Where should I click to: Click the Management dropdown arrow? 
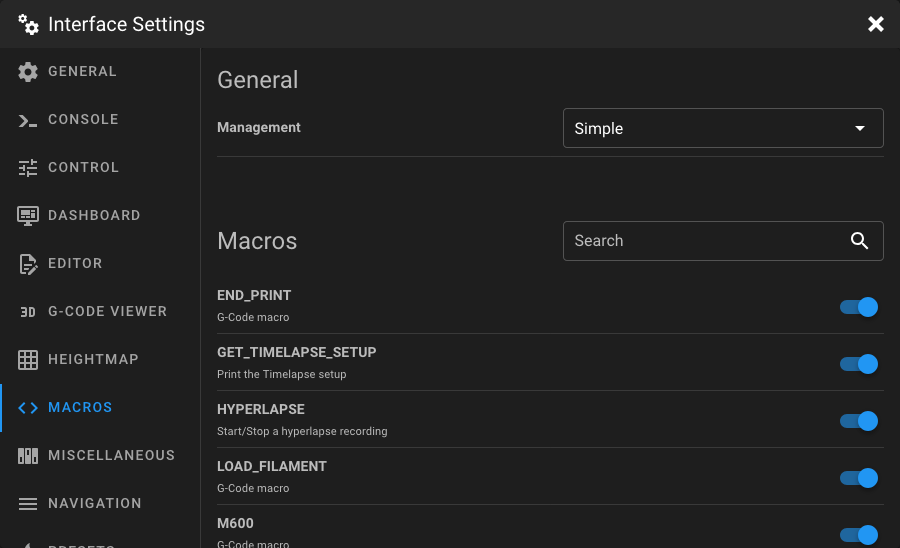tap(859, 128)
